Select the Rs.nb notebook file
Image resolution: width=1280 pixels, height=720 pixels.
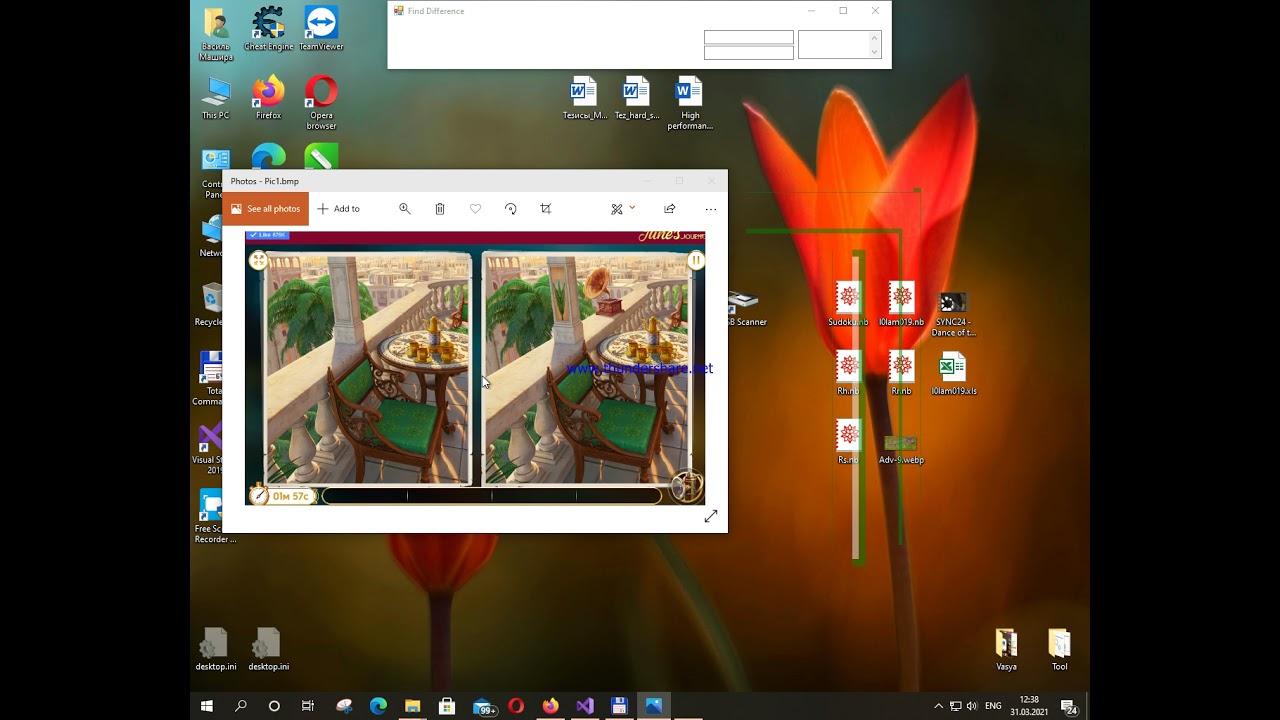pos(848,443)
